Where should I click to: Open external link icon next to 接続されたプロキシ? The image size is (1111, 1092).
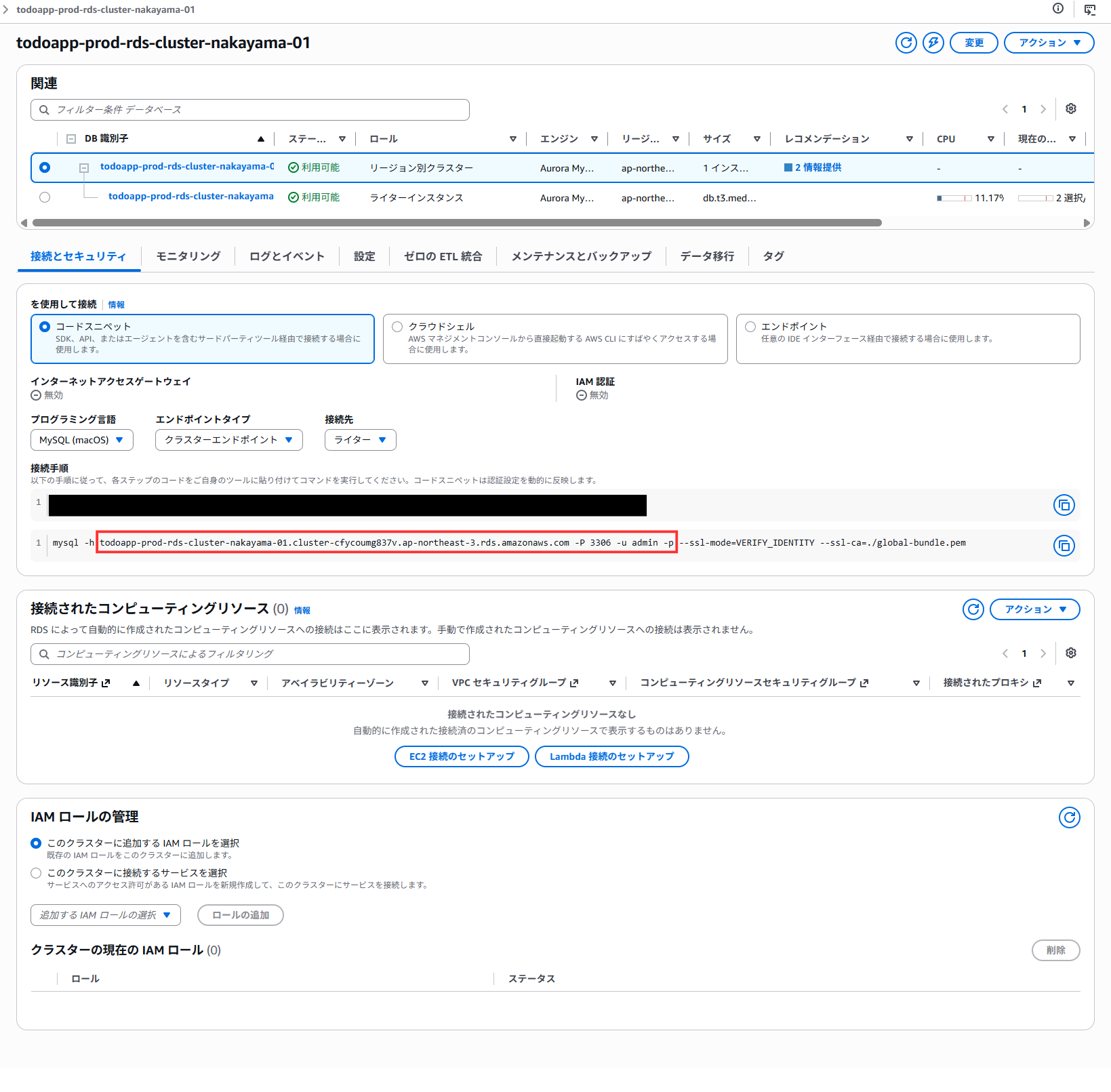tap(1037, 683)
